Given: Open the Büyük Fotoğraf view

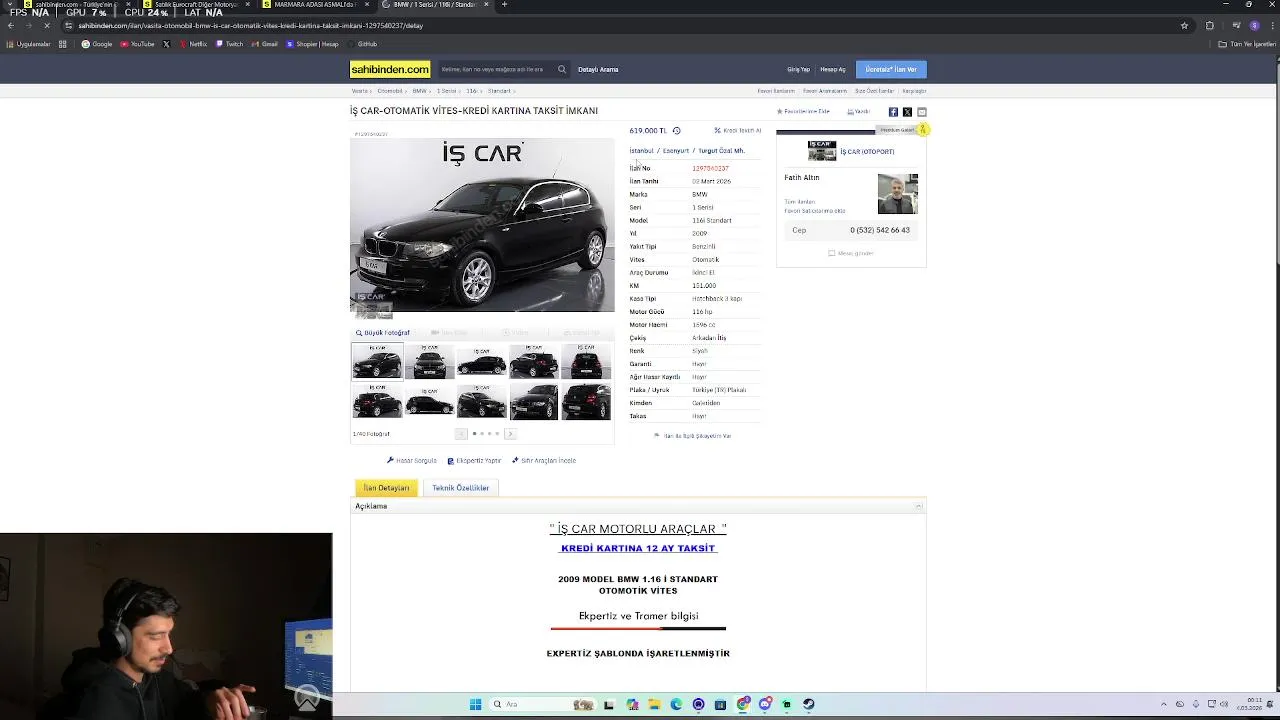Looking at the screenshot, I should coord(383,333).
